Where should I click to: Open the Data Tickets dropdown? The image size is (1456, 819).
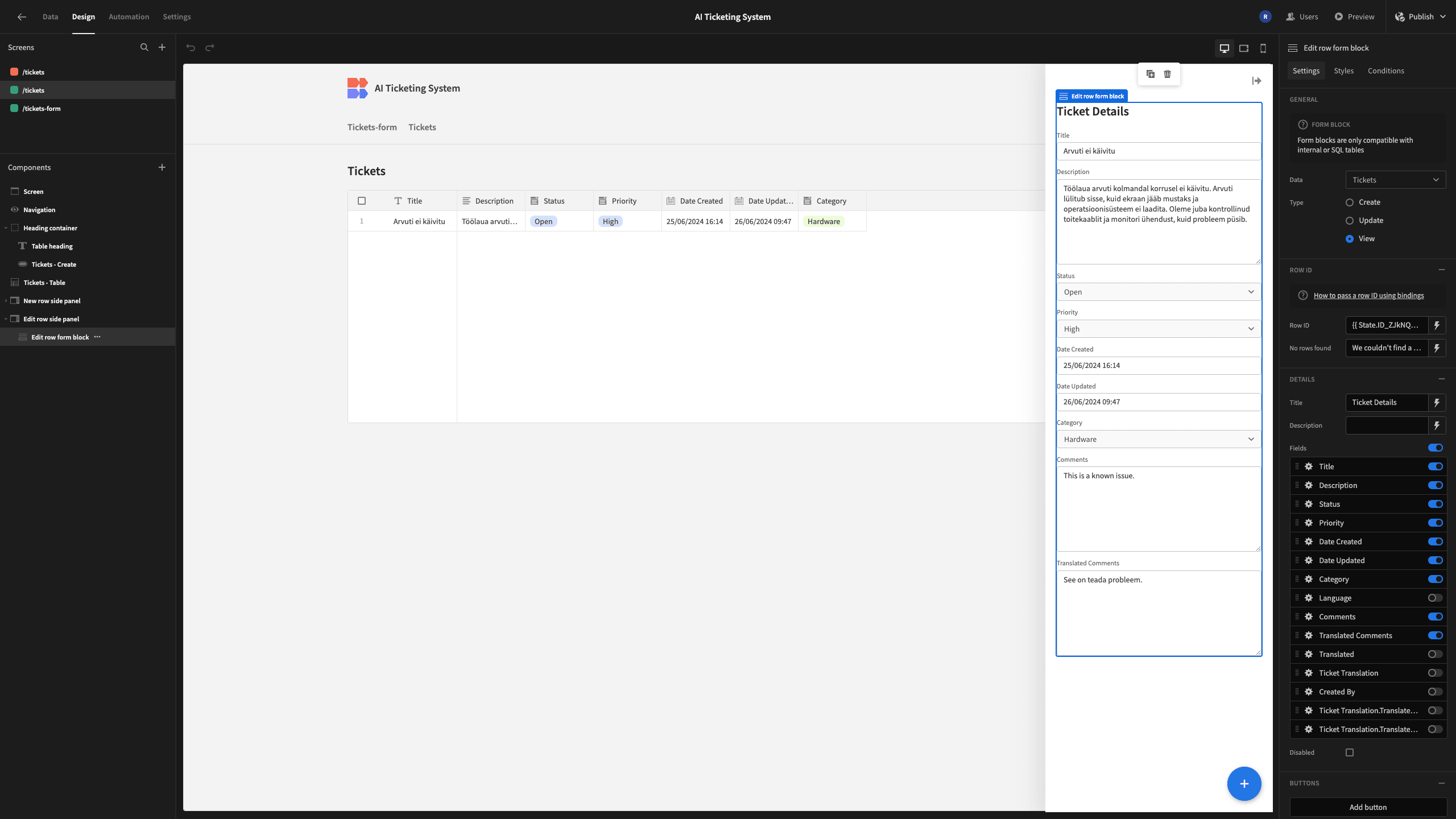click(1395, 180)
